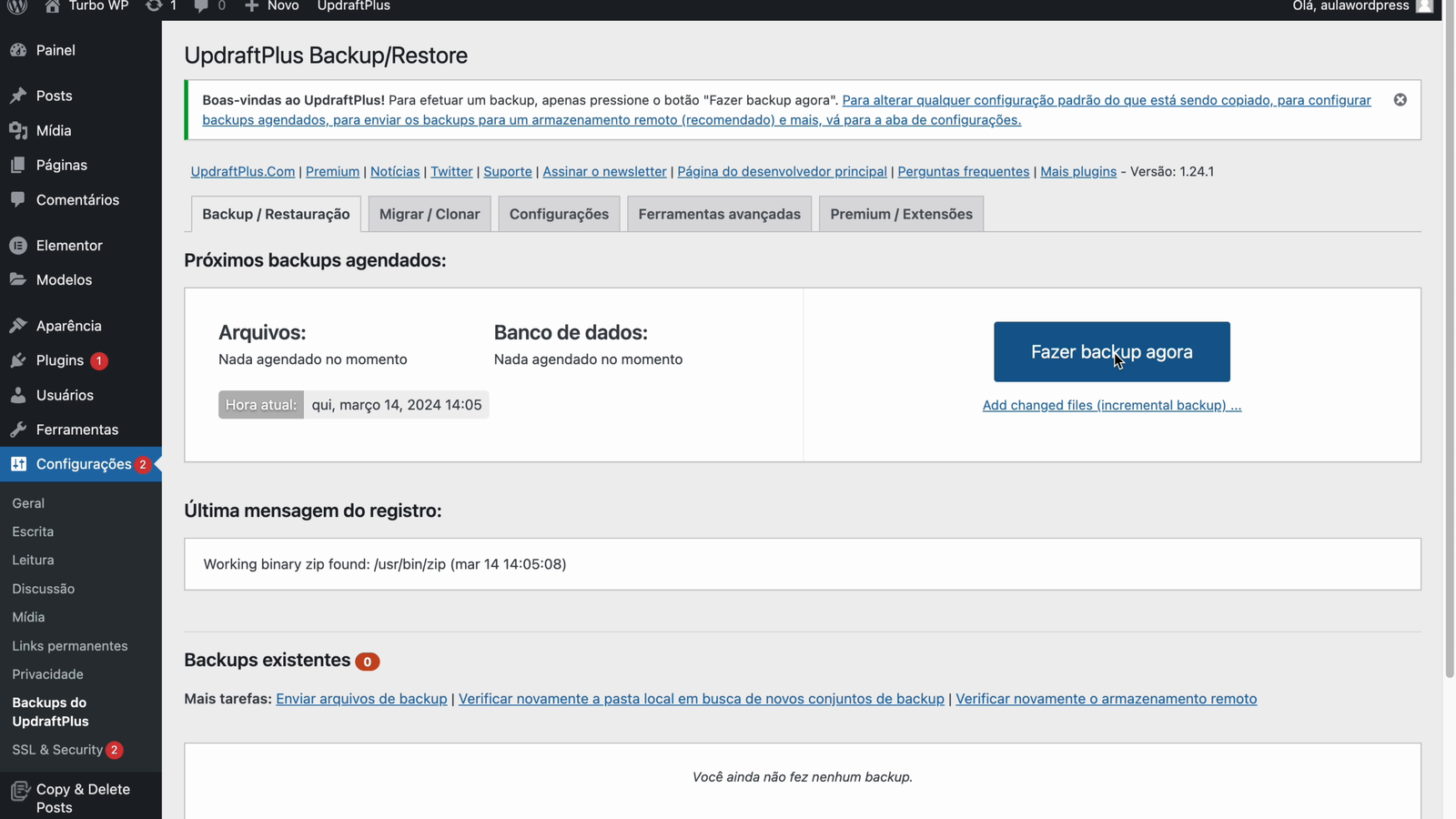The image size is (1456, 819).
Task: Dismiss the welcome notice with the X icon
Action: coord(1400,100)
